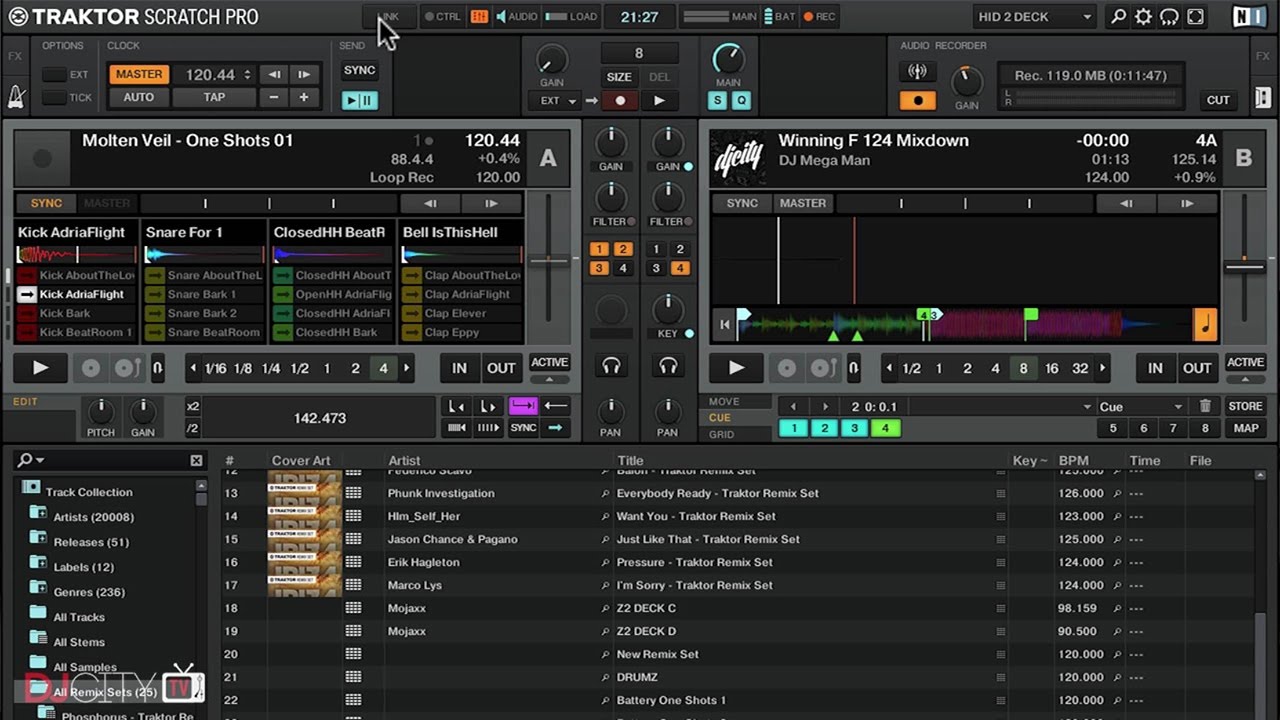1280x720 pixels.
Task: Click the flux mode button on deck A
Action: pyautogui.click(x=158, y=368)
